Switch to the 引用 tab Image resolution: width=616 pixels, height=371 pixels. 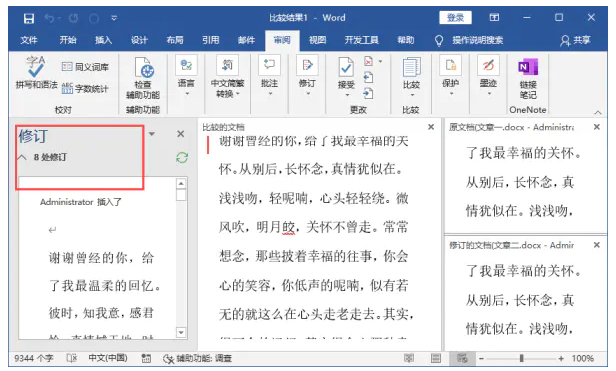[211, 40]
